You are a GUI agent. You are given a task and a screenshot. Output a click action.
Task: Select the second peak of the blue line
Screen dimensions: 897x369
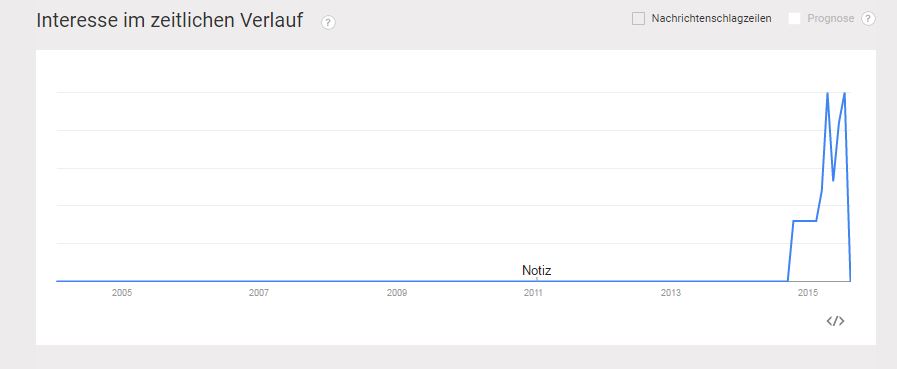[x=844, y=93]
